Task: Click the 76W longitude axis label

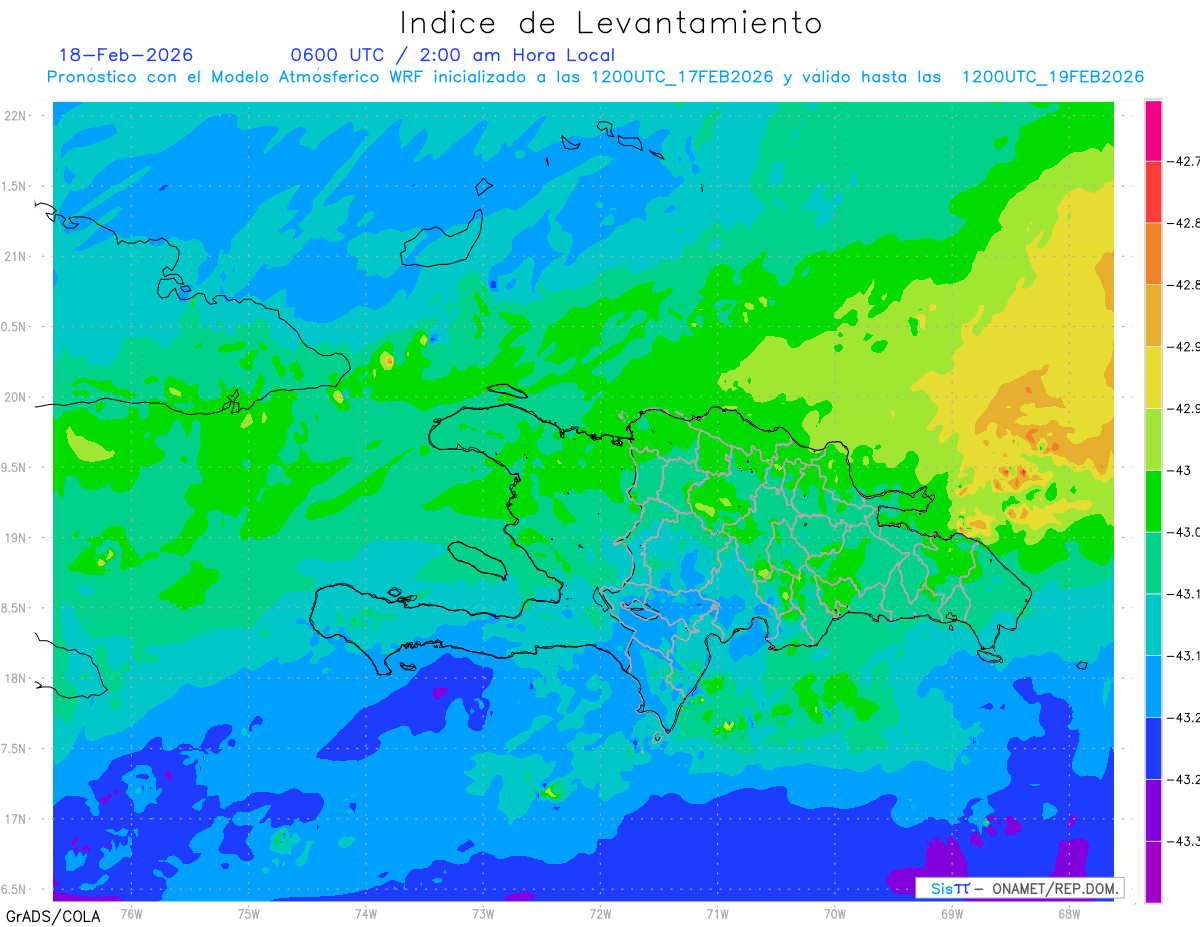Action: 131,913
